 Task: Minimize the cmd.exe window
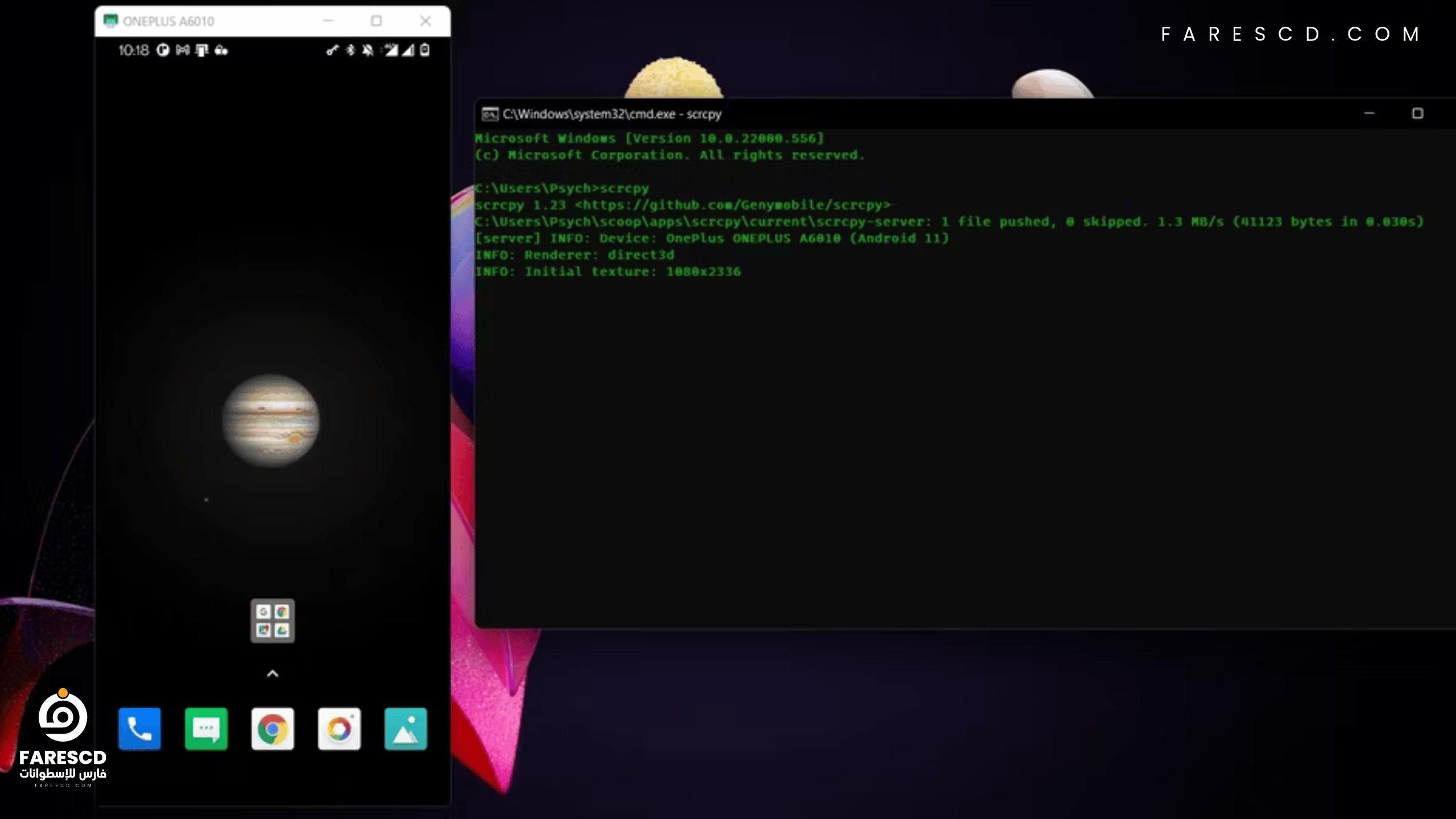click(x=1369, y=114)
